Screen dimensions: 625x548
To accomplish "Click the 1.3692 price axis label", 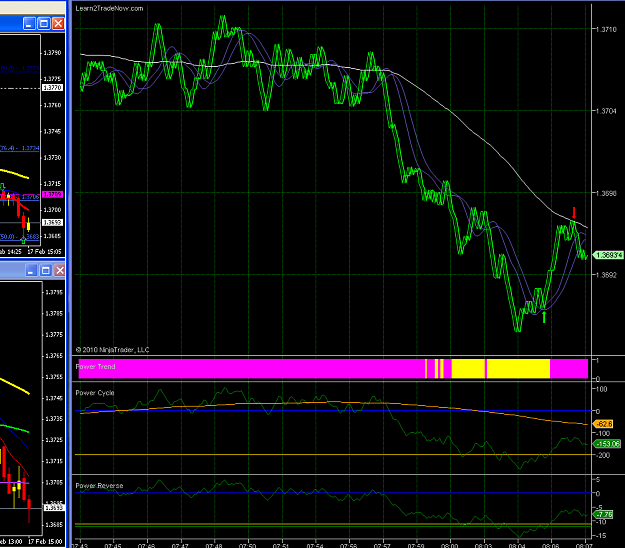I will (606, 275).
